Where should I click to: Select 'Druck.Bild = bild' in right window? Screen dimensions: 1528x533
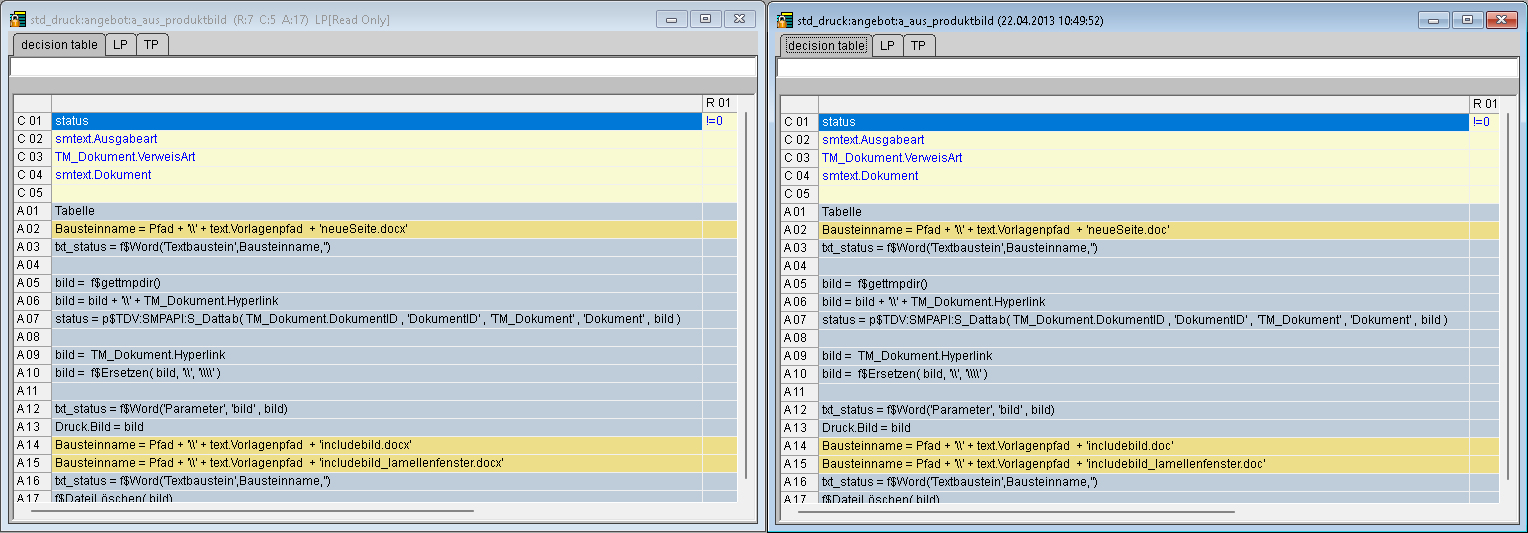pyautogui.click(x=1144, y=428)
